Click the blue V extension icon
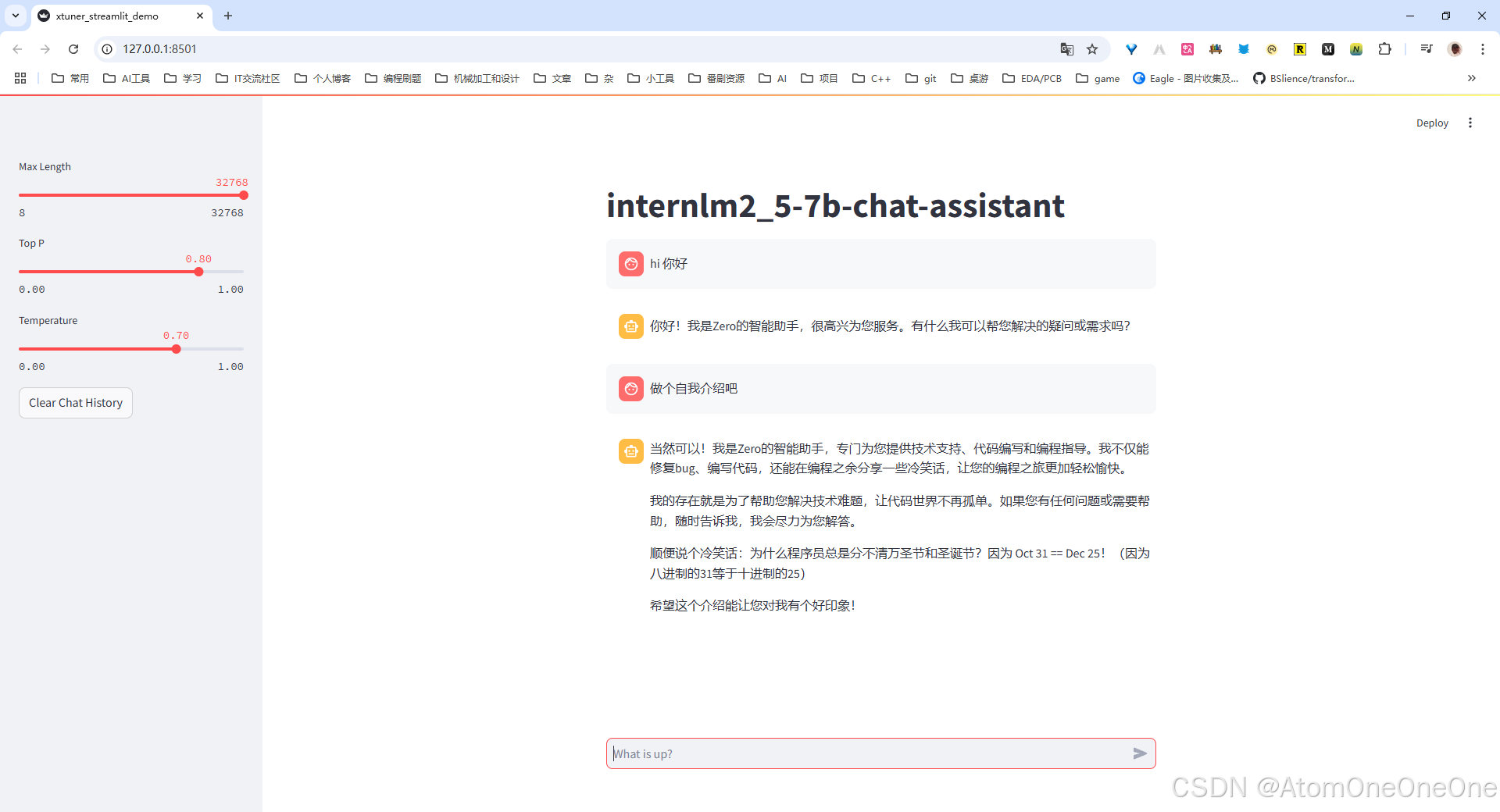This screenshot has height=812, width=1500. pyautogui.click(x=1131, y=49)
